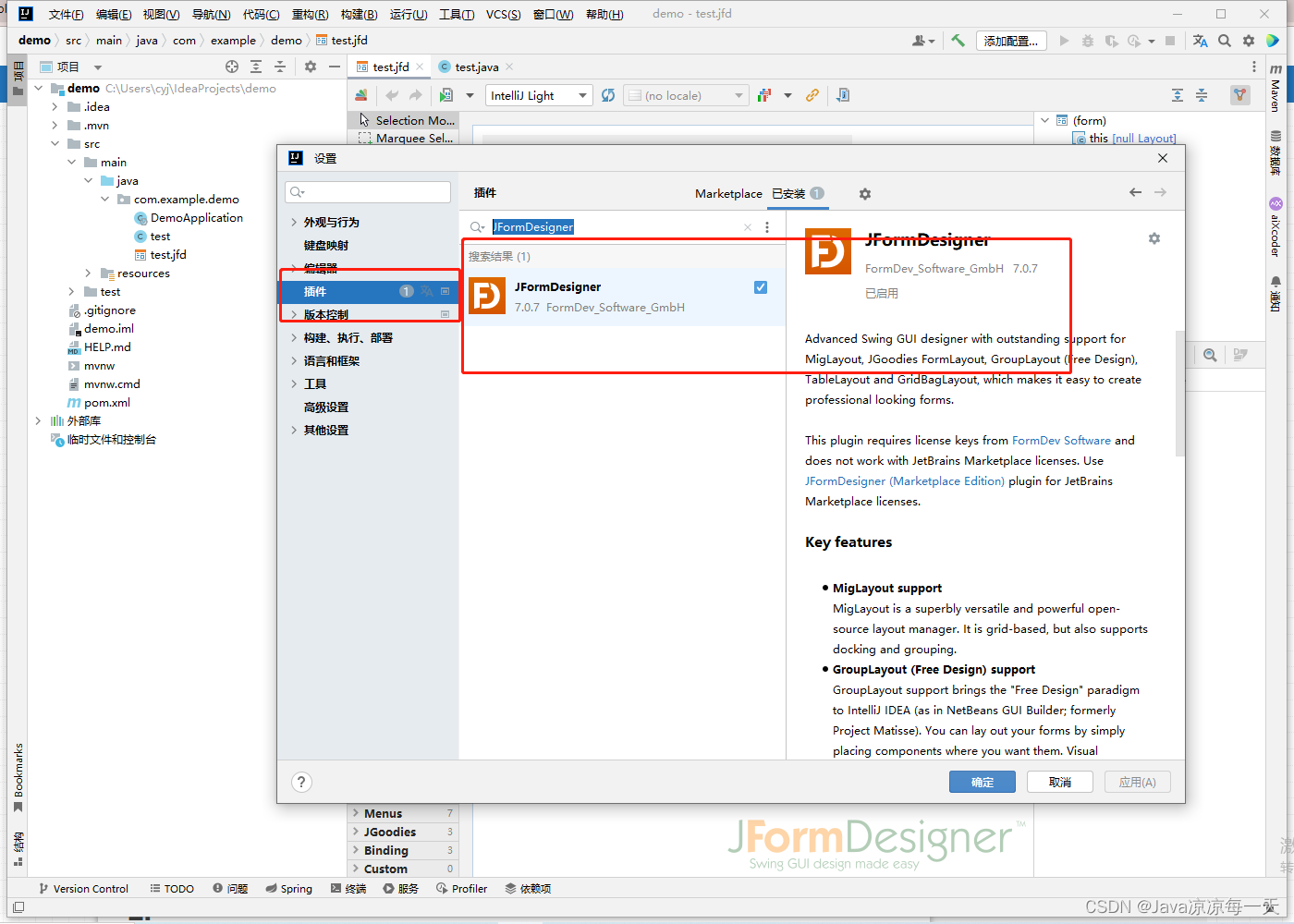Toggle the filter button in structure toolbar
Viewport: 1294px width, 924px height.
coord(1240,95)
